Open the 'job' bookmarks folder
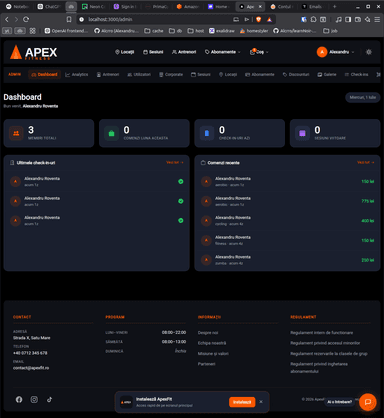 click(x=330, y=31)
